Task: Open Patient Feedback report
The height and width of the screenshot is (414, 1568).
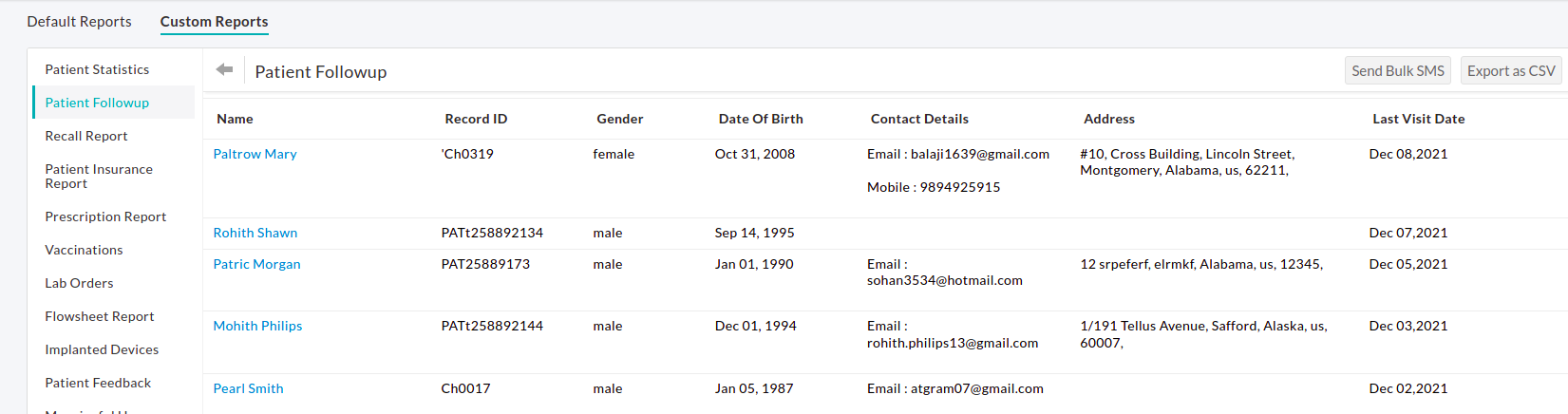Action: click(x=98, y=383)
